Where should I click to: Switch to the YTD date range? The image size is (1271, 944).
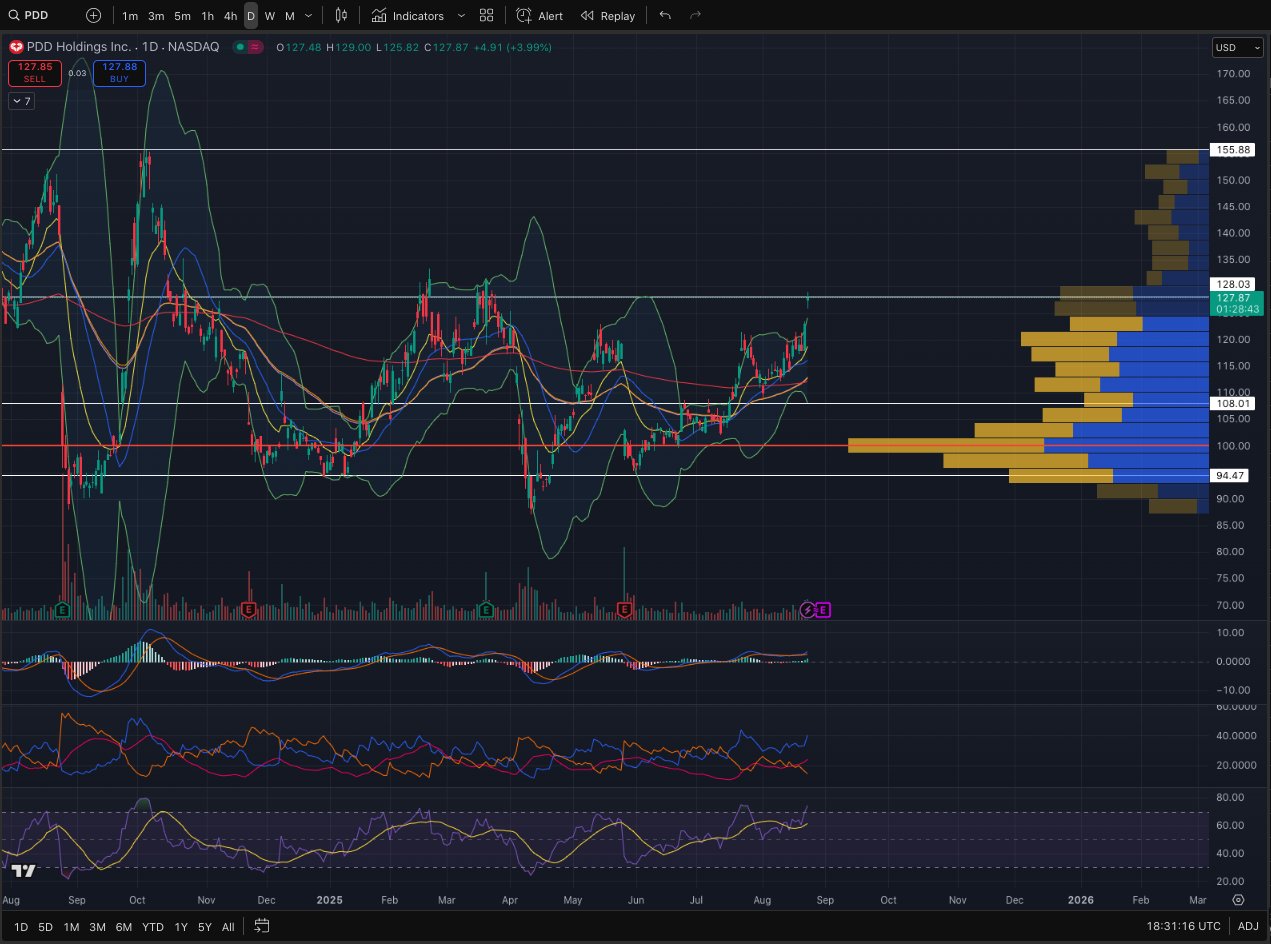click(153, 927)
